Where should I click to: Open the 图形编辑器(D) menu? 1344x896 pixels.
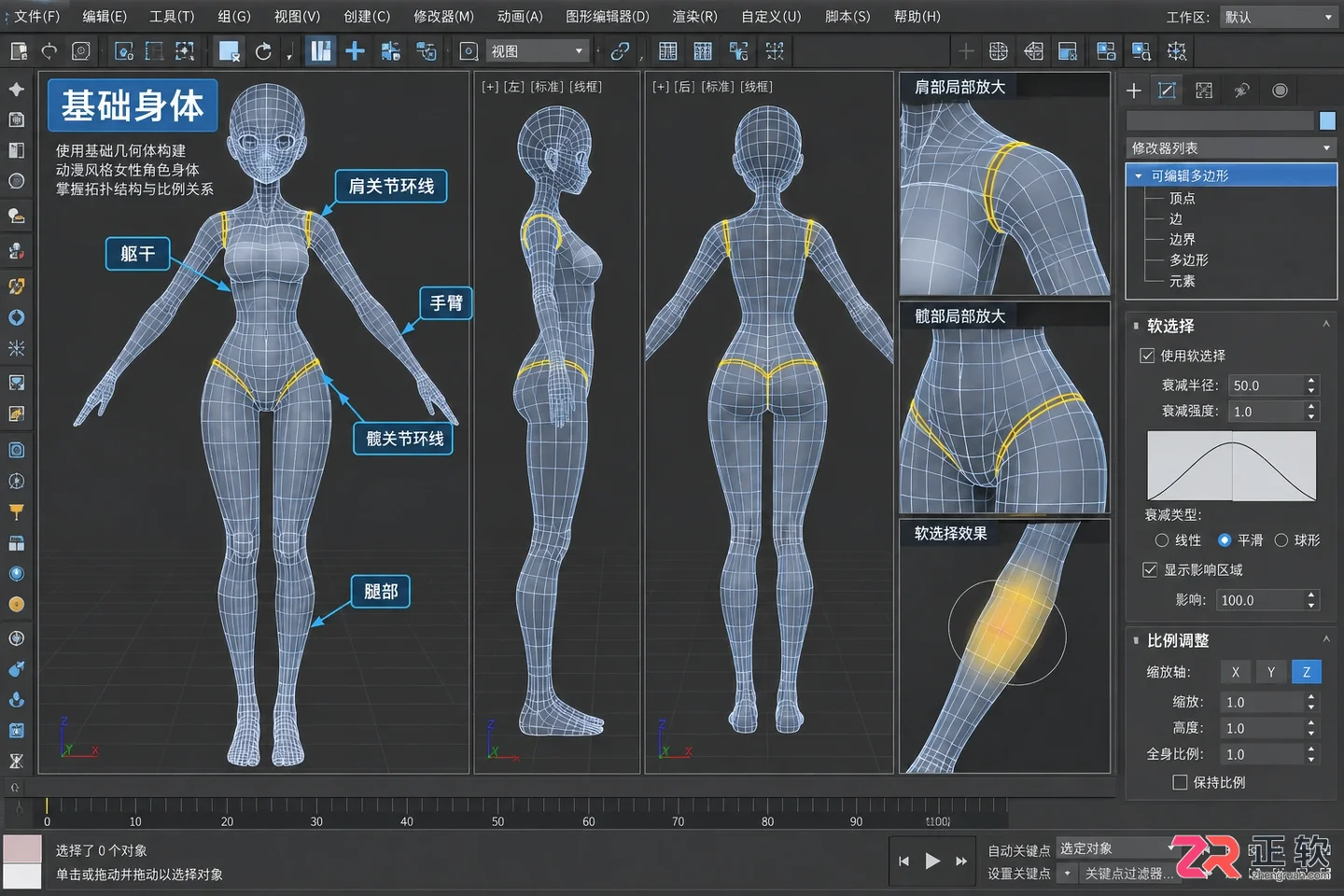point(607,17)
